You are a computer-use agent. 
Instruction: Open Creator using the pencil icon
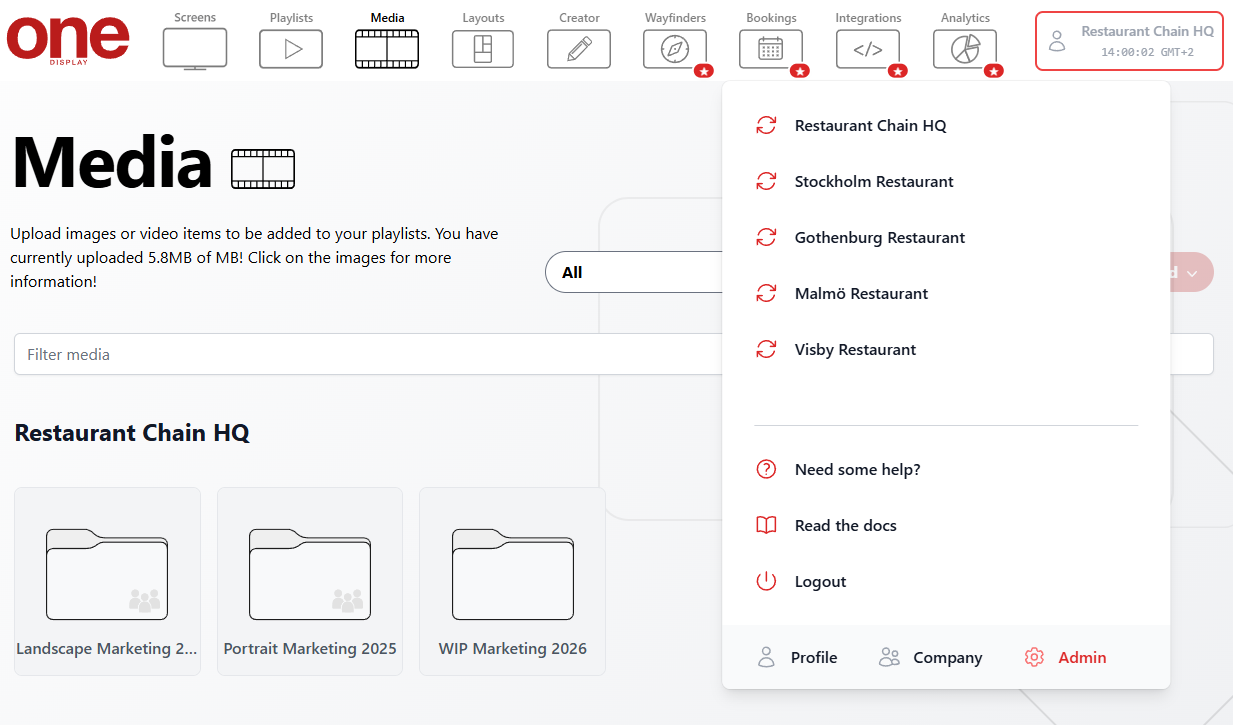point(578,46)
